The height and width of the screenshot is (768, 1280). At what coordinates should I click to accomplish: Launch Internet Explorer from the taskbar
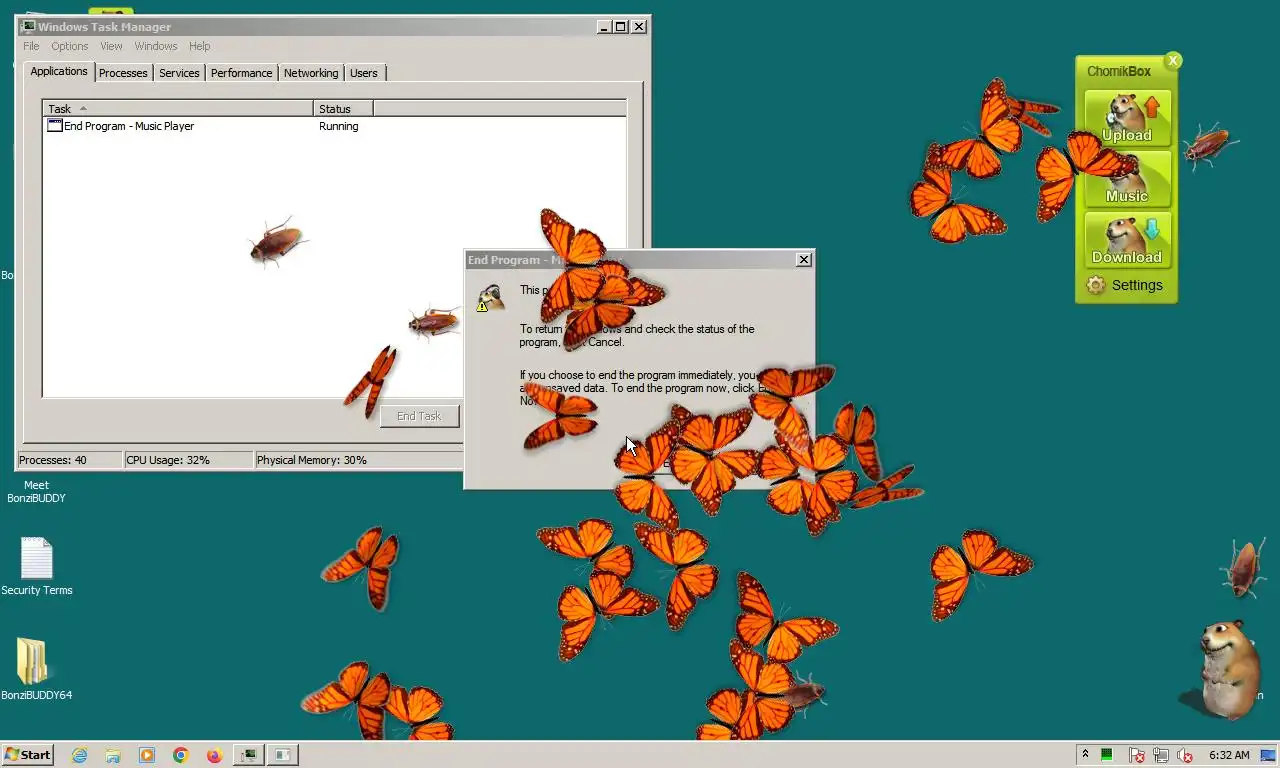79,755
